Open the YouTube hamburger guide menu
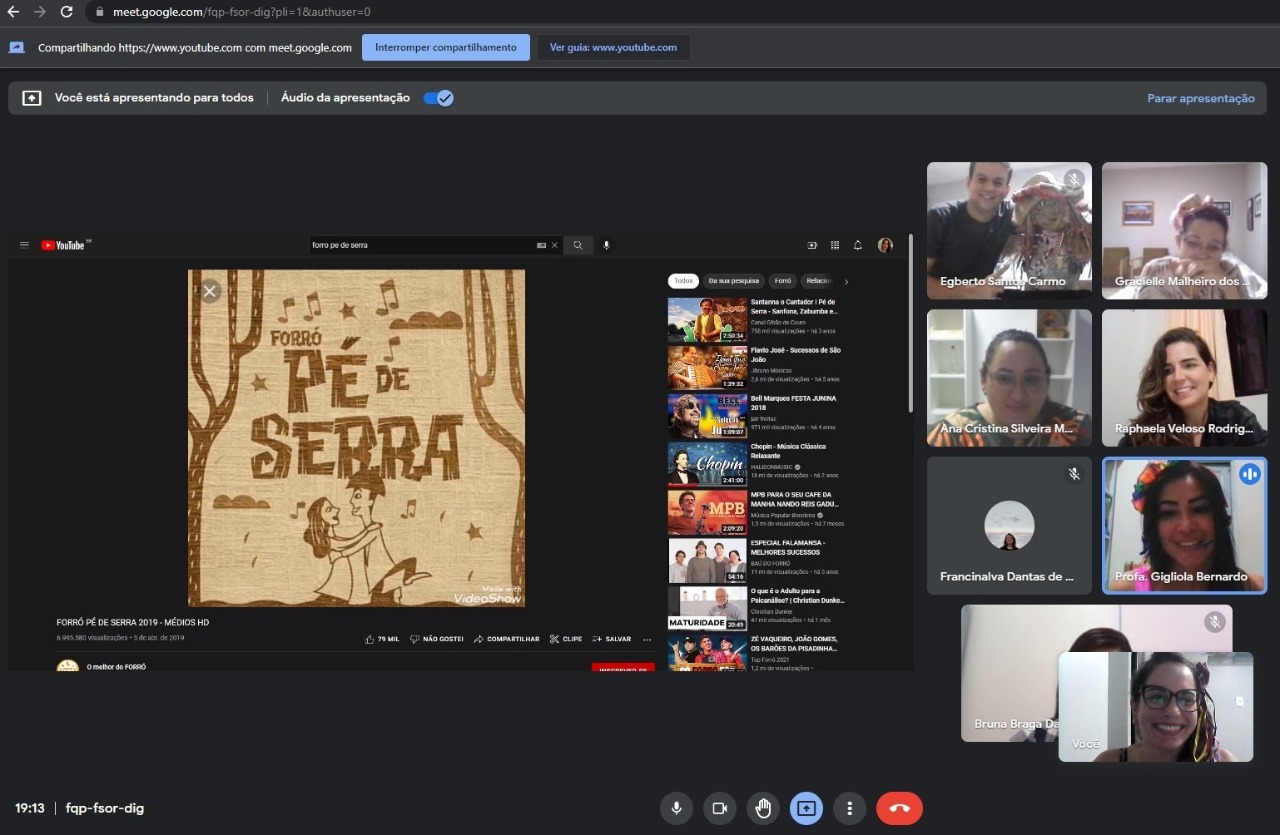1280x835 pixels. pos(25,245)
